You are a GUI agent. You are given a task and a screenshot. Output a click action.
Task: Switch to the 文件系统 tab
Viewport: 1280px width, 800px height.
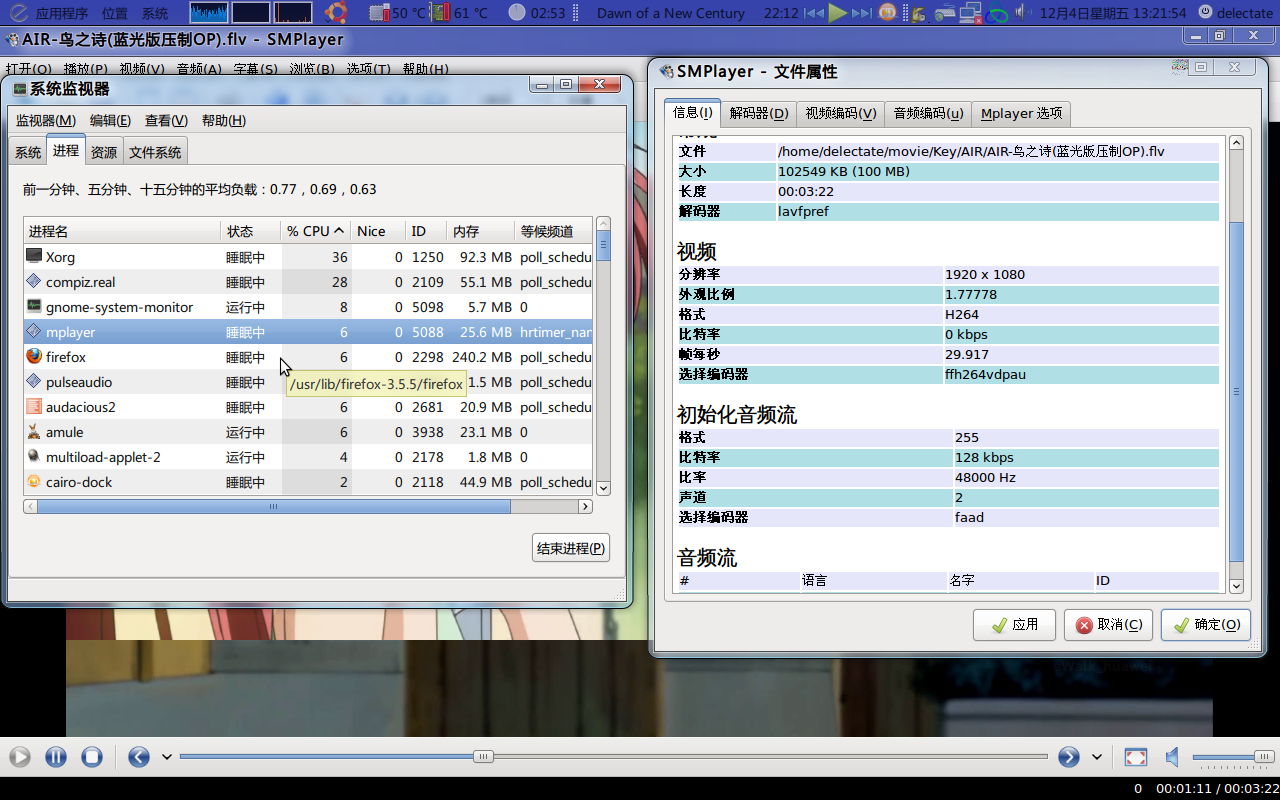[155, 152]
